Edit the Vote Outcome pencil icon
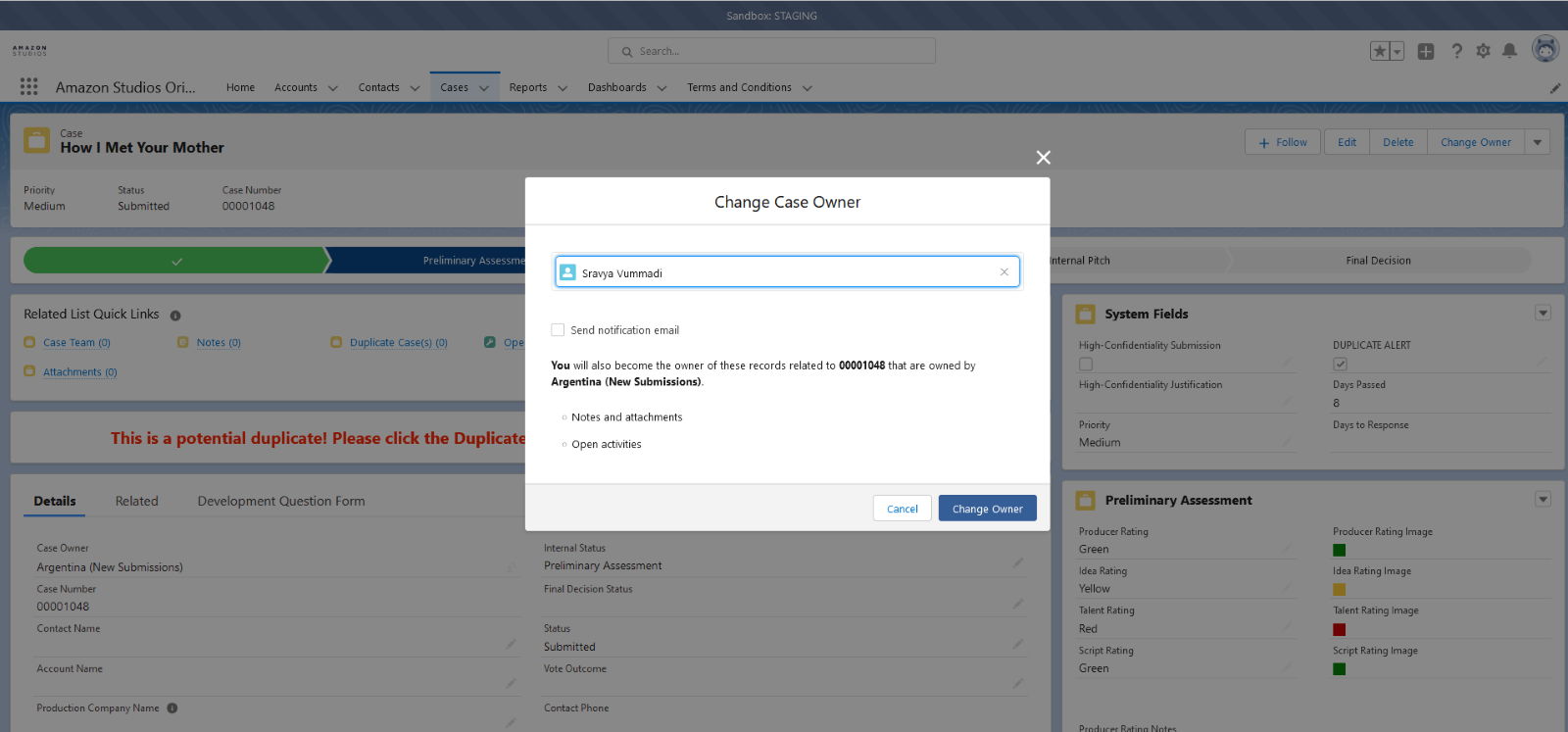This screenshot has width=1568, height=732. 1018,683
